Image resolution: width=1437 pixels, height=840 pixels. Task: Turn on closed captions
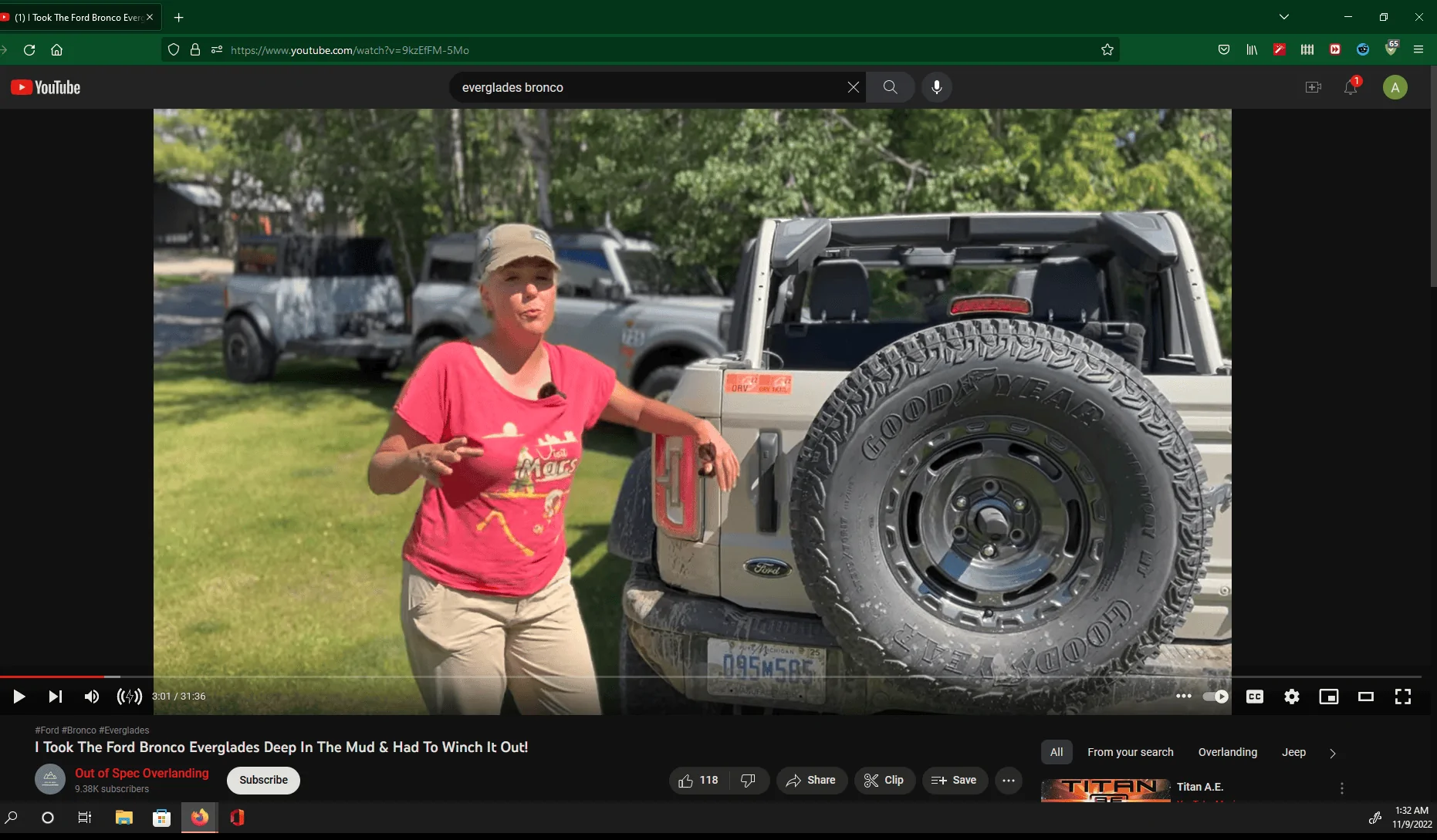(x=1255, y=697)
